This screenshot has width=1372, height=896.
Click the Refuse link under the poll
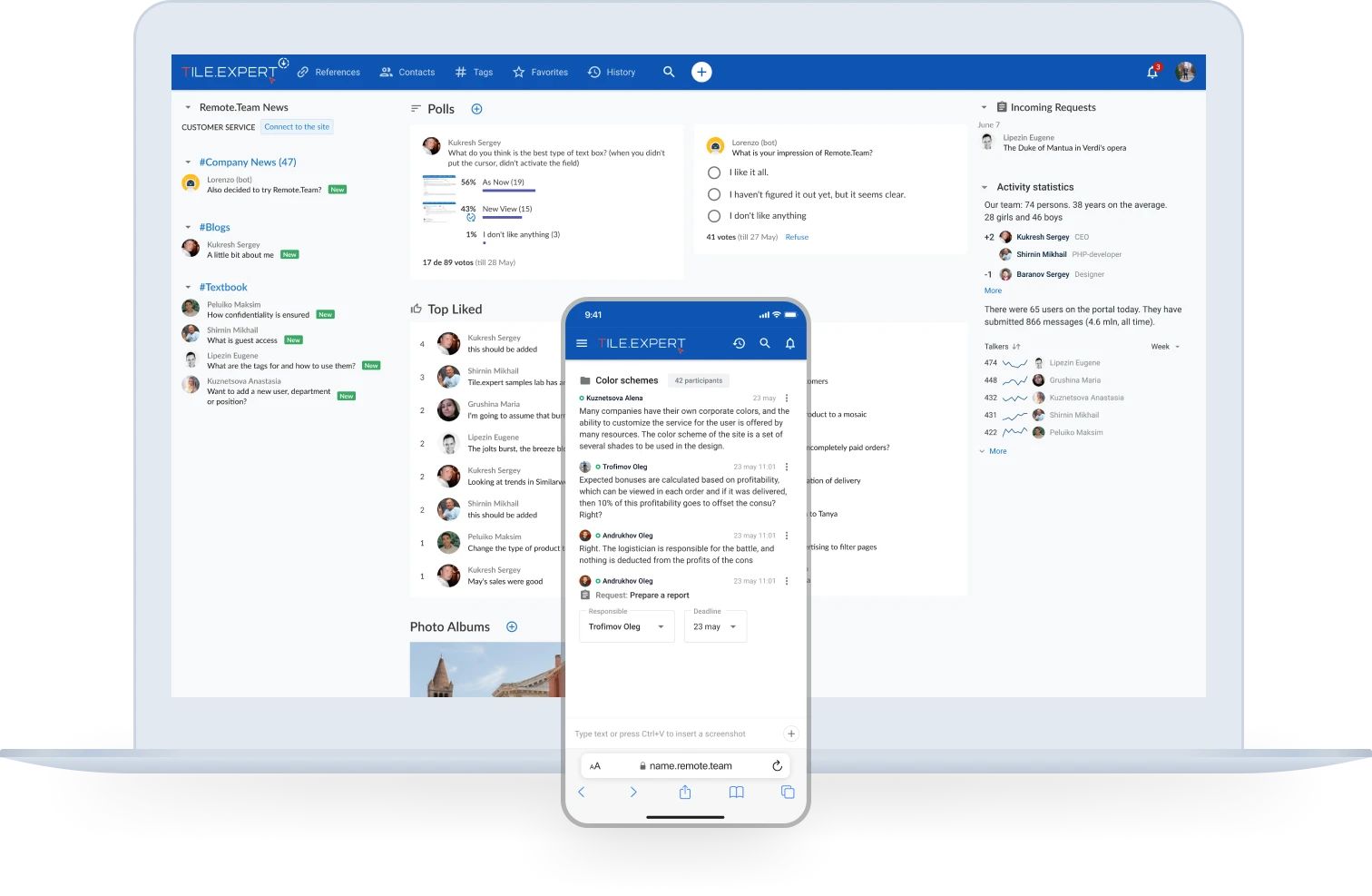pyautogui.click(x=796, y=237)
